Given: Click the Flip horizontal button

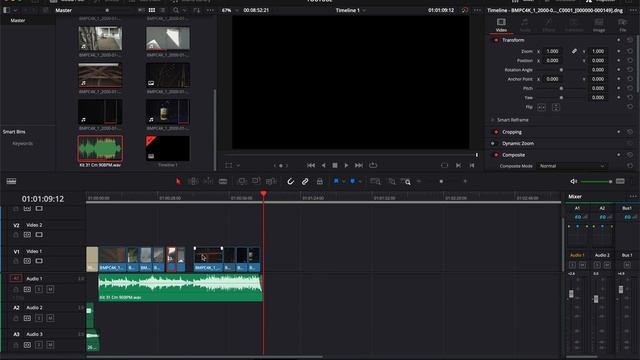Looking at the screenshot, I should tap(541, 107).
